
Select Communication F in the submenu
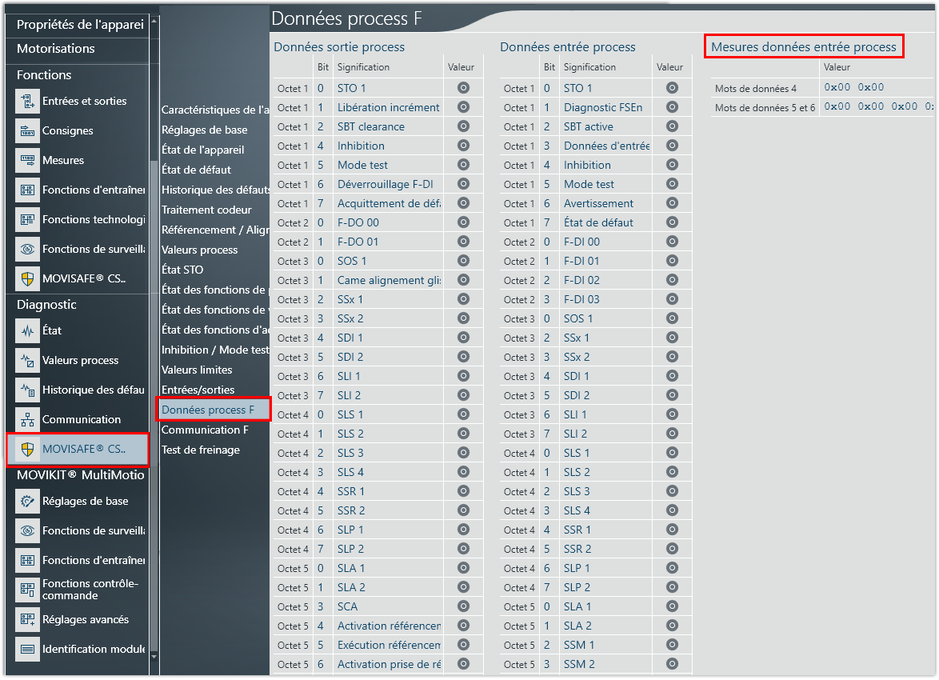pos(205,430)
